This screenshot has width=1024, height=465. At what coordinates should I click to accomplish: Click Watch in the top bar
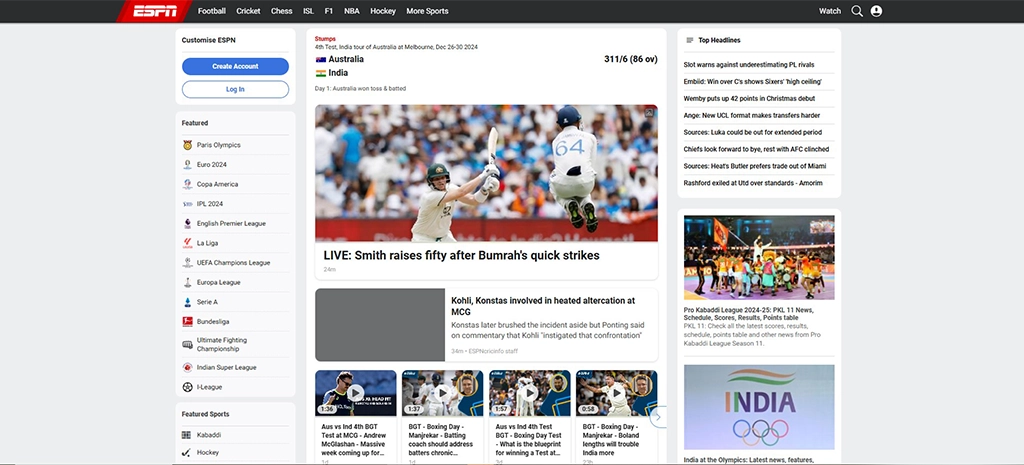pos(830,11)
